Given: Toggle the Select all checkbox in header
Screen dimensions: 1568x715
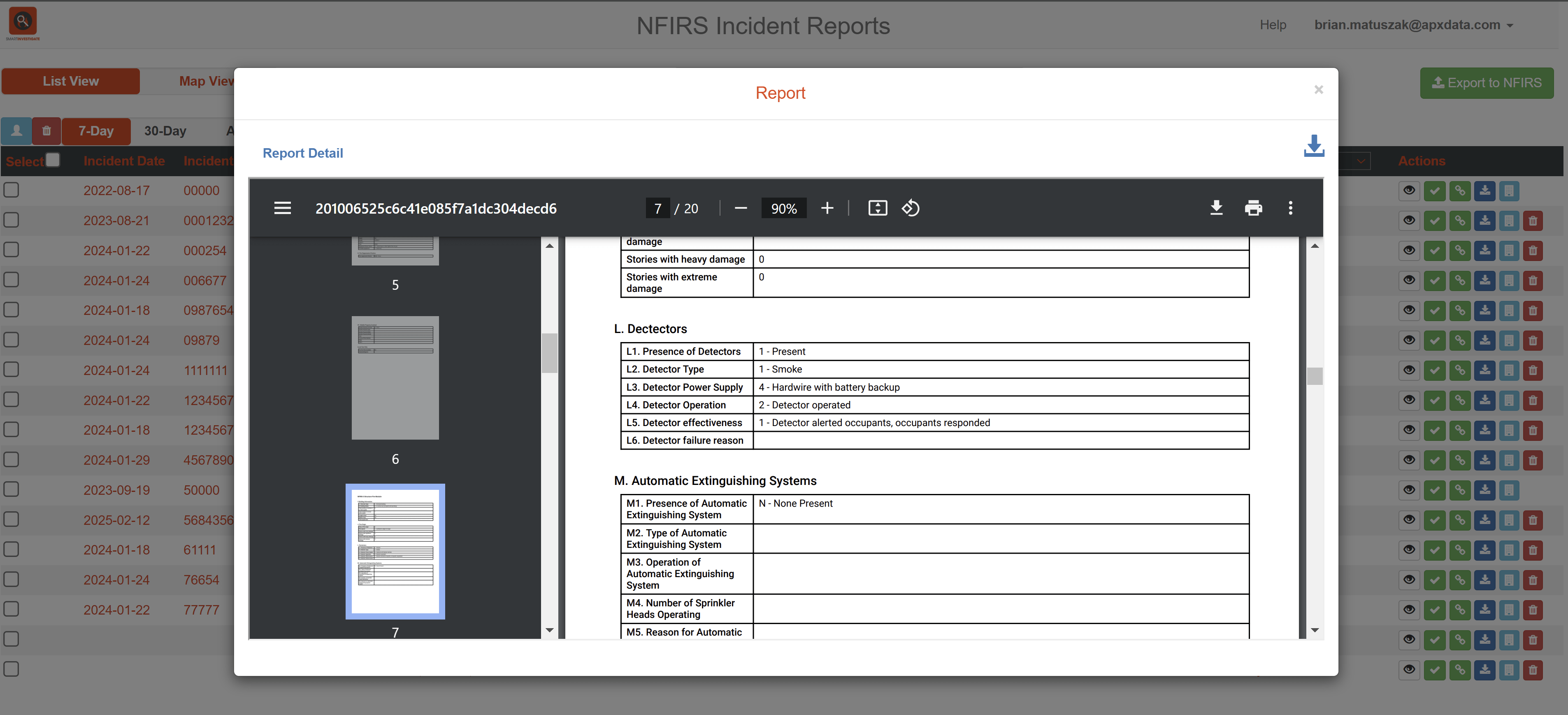Looking at the screenshot, I should (x=53, y=160).
